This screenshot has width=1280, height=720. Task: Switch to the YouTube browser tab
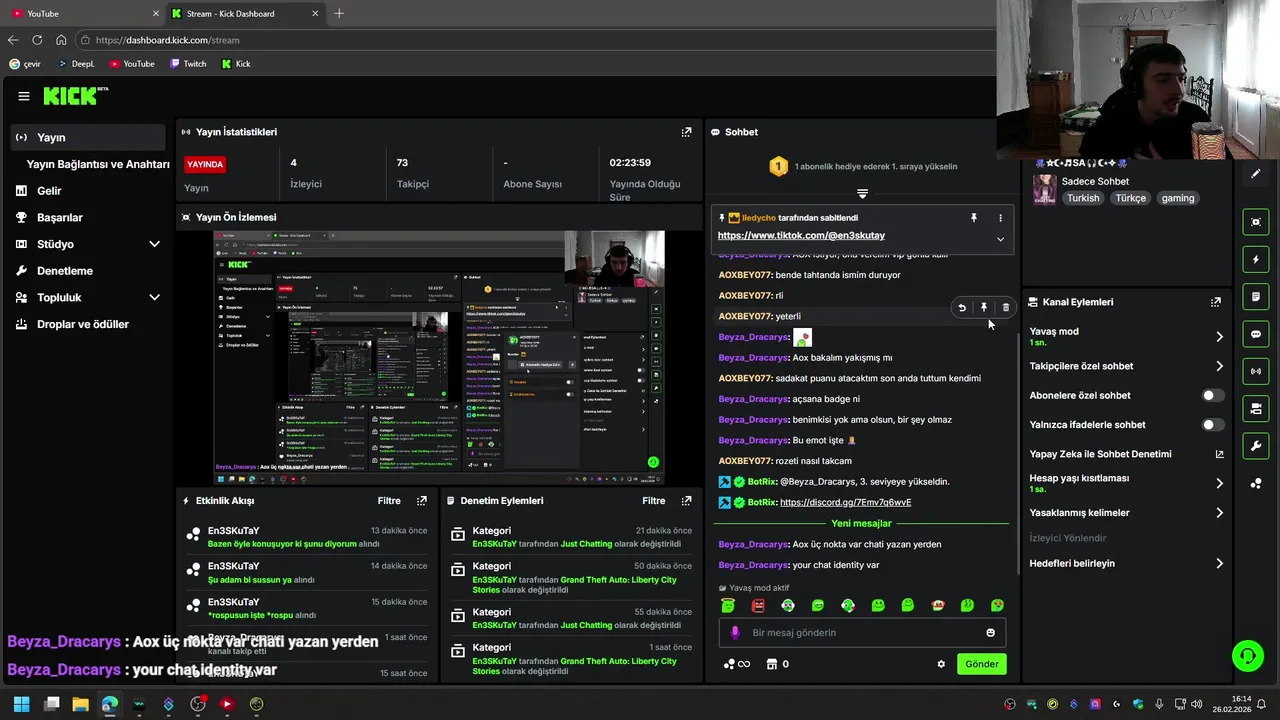85,13
